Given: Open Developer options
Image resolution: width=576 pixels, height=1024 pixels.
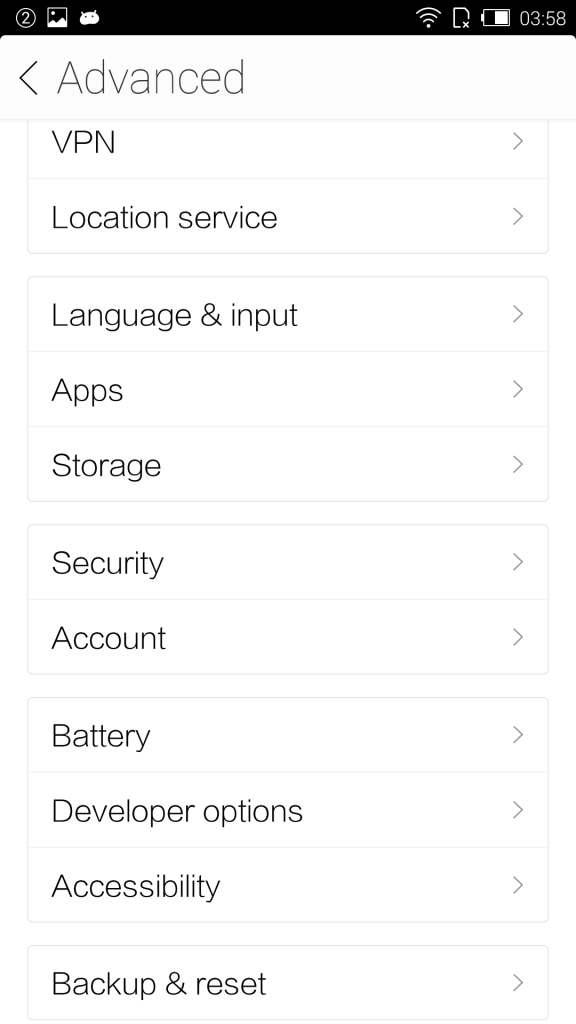Looking at the screenshot, I should 288,810.
